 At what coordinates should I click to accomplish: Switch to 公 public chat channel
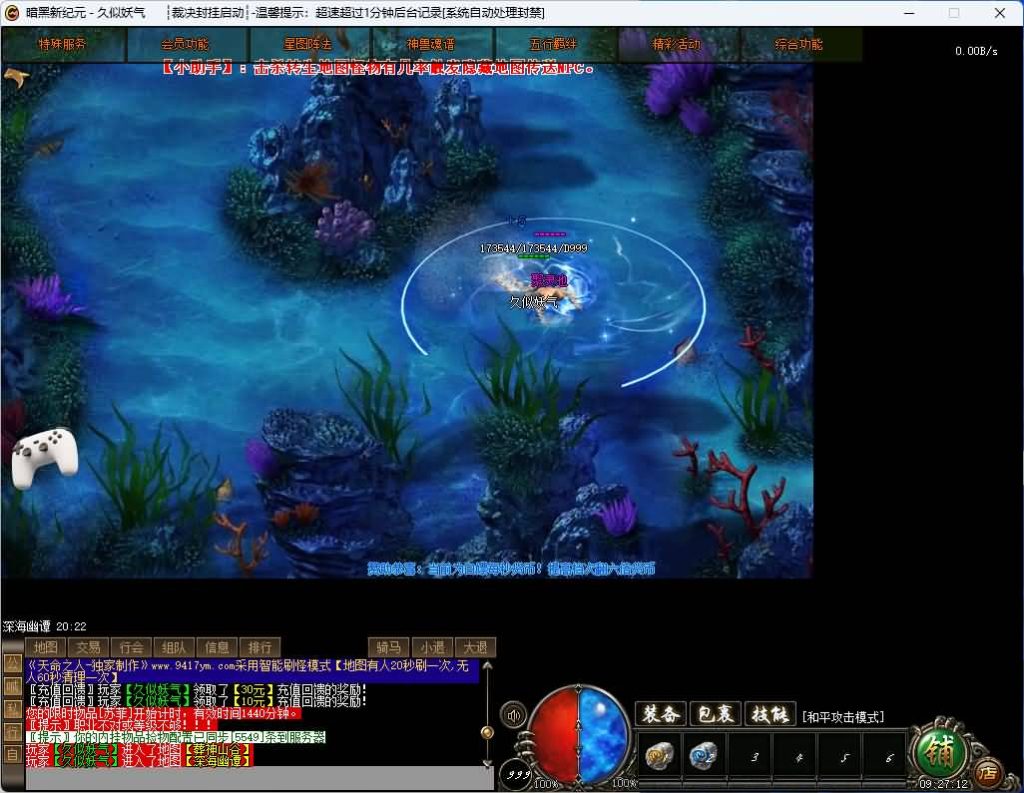[x=12, y=663]
